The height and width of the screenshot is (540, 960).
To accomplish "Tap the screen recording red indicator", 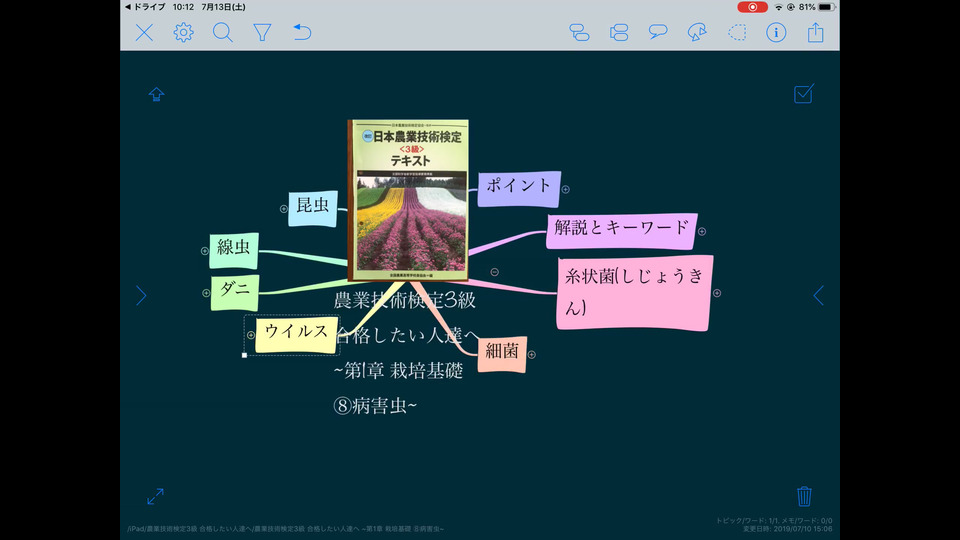I will pos(752,7).
